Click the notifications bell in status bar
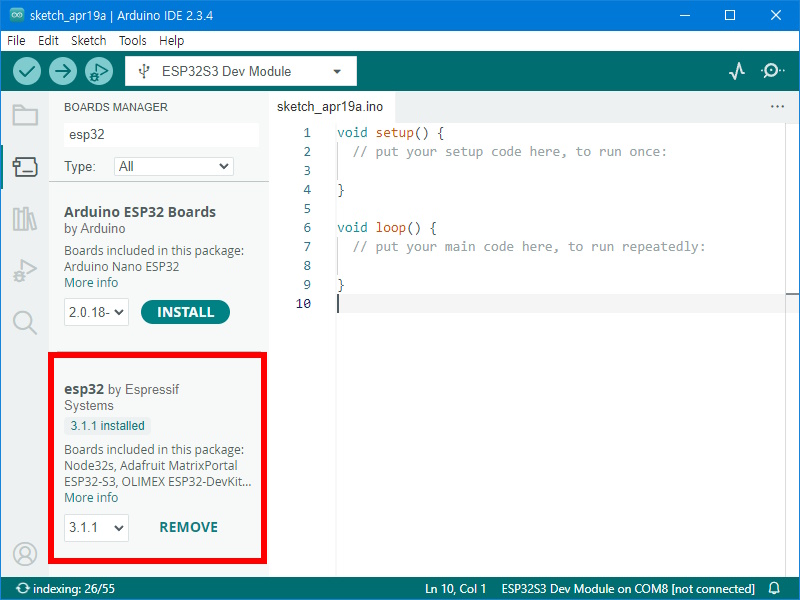Screen dimensions: 800x600 point(774,588)
